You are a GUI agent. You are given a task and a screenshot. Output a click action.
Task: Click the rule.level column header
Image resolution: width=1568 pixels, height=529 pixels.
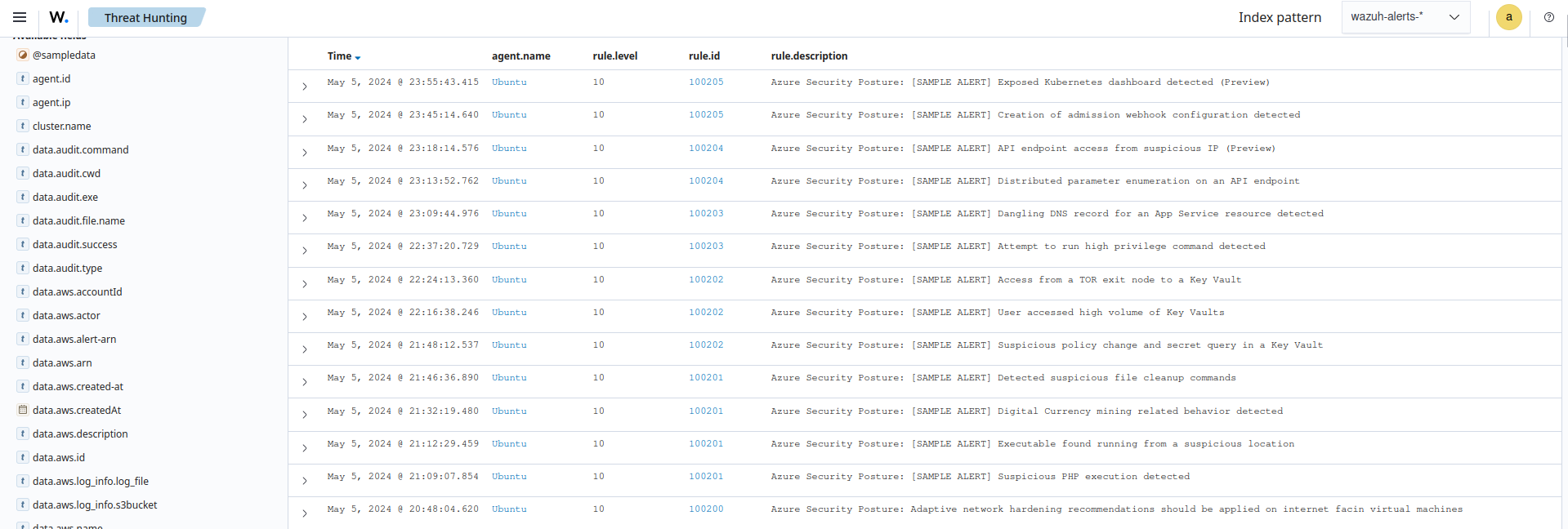point(614,56)
